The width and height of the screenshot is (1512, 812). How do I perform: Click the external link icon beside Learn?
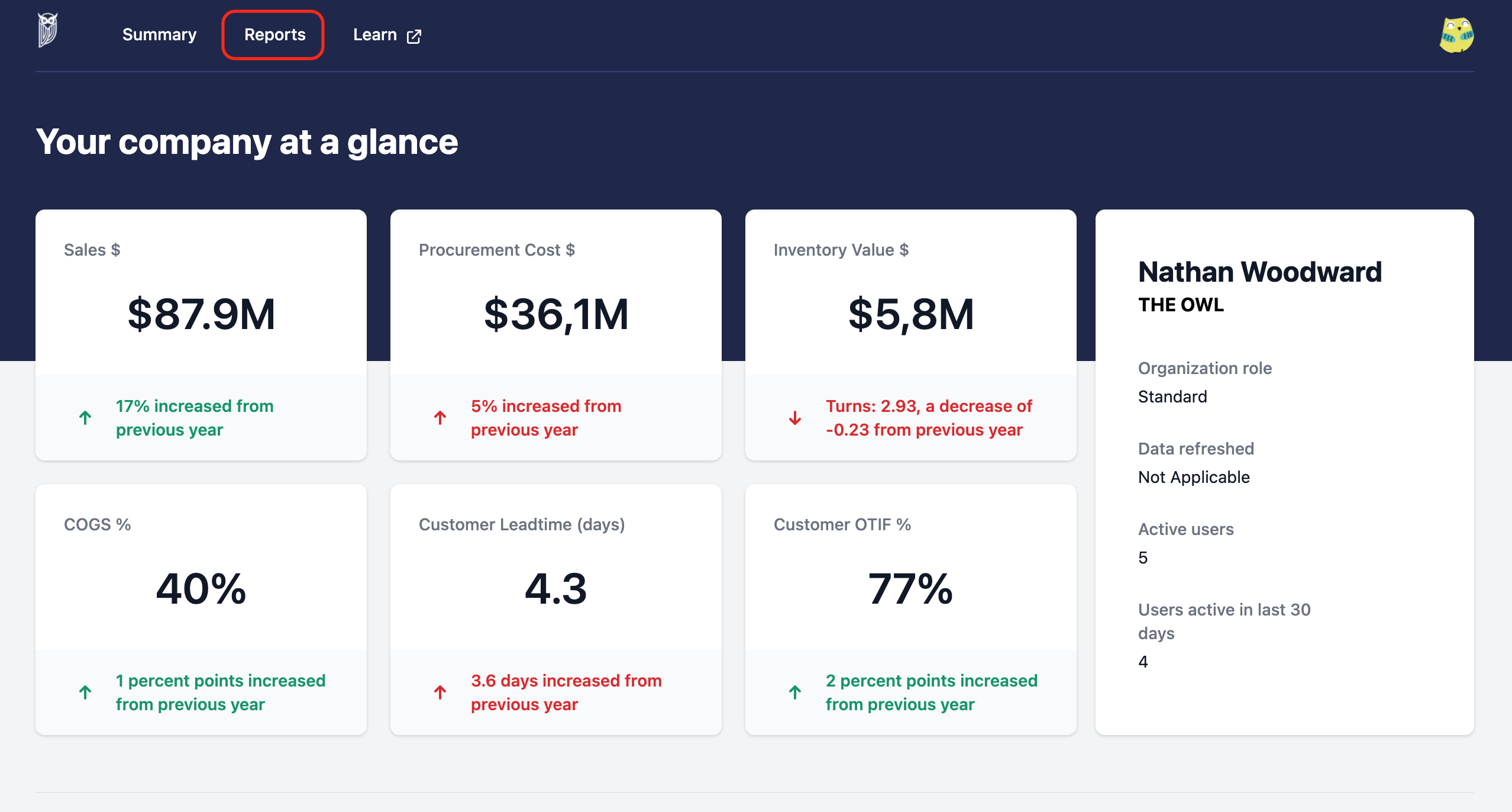[x=414, y=37]
